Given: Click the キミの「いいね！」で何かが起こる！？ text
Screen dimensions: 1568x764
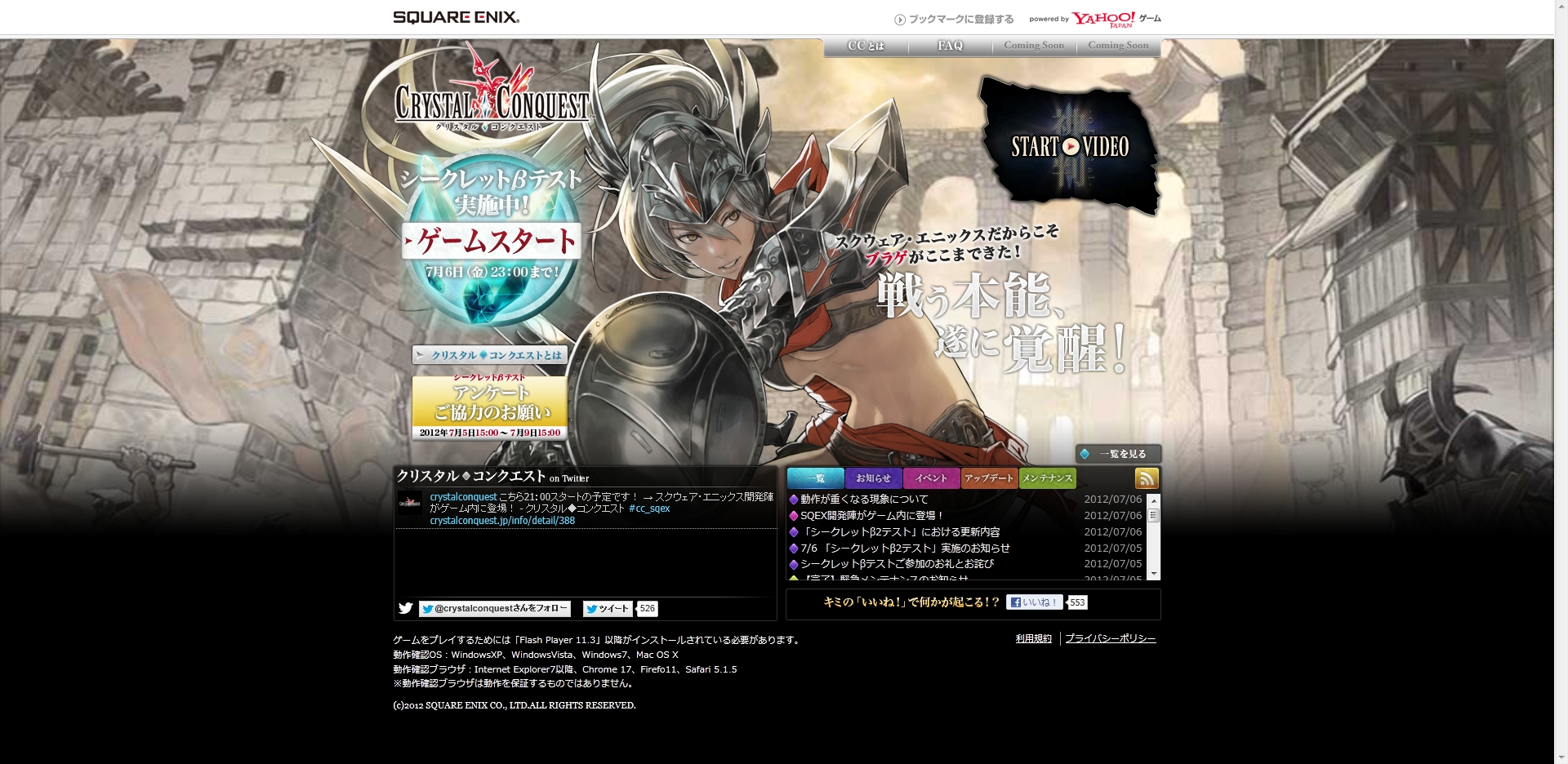Looking at the screenshot, I should (x=911, y=602).
